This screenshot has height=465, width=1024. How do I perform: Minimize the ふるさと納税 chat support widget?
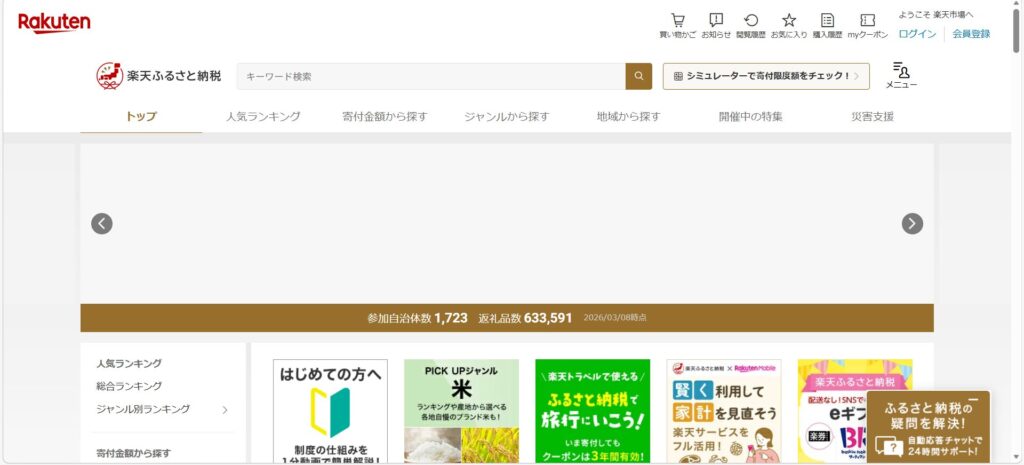973,400
